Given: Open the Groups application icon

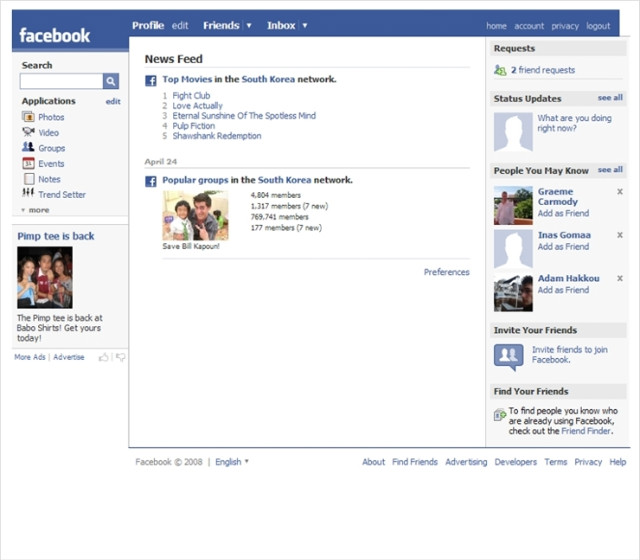Looking at the screenshot, I should [28, 147].
